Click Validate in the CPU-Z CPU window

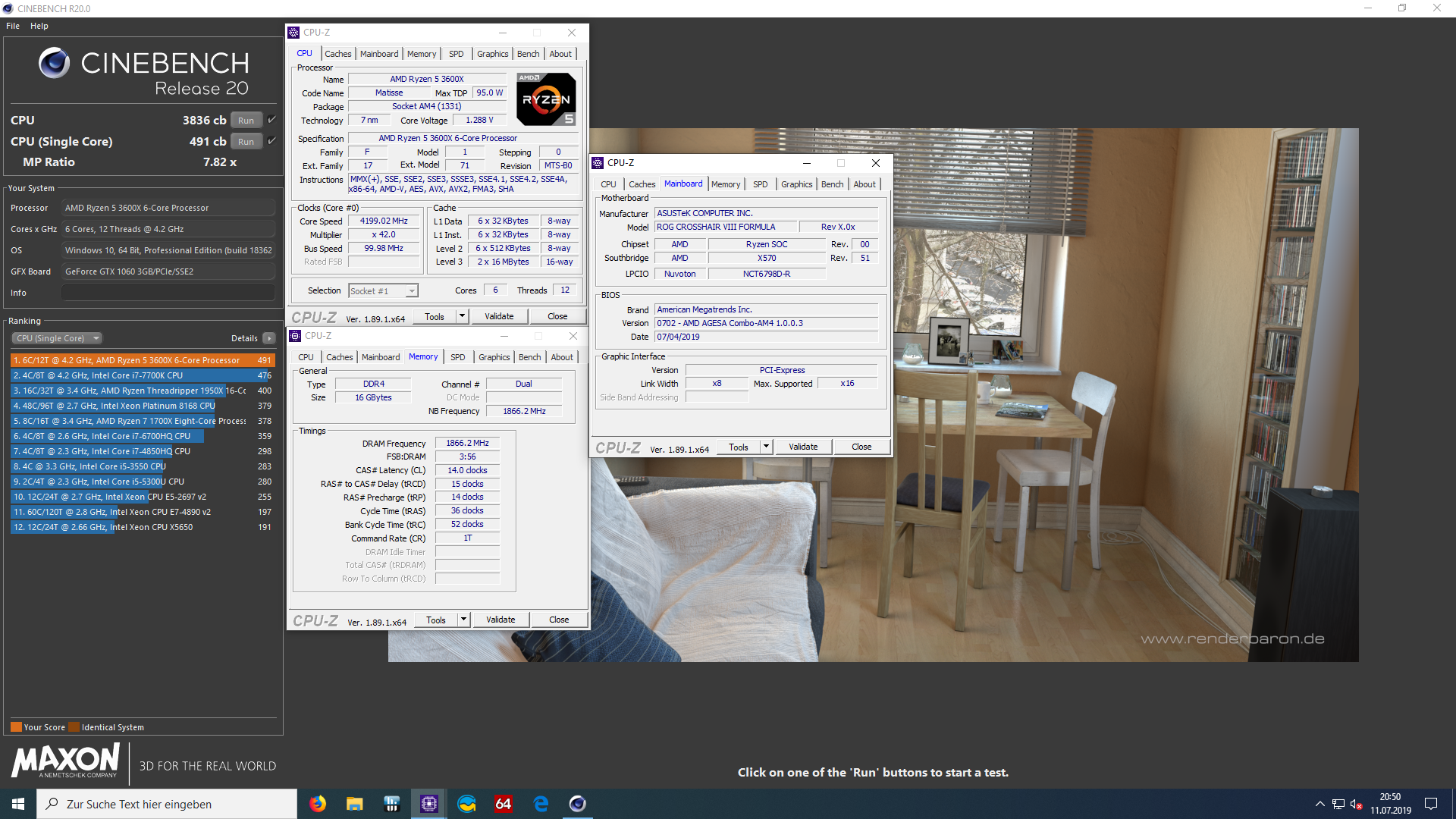(x=499, y=316)
